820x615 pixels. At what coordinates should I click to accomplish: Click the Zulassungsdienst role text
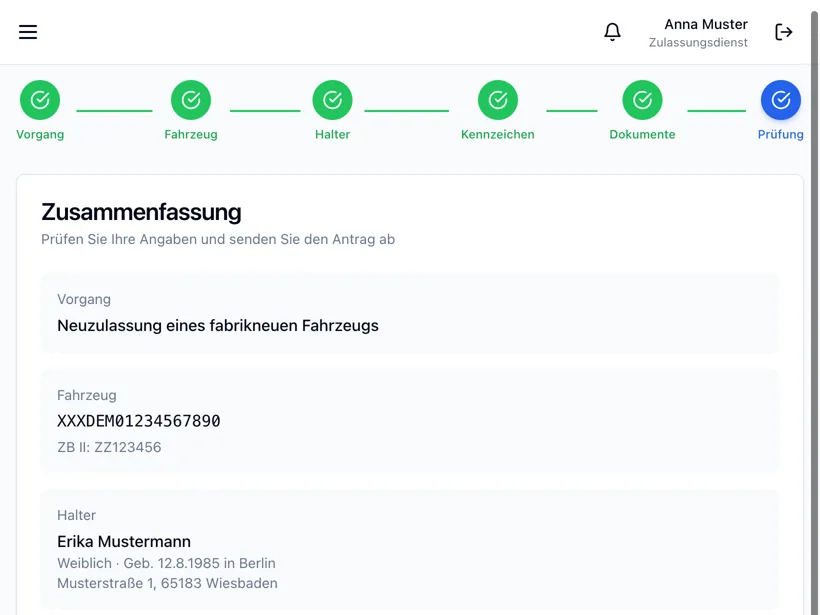pyautogui.click(x=698, y=42)
